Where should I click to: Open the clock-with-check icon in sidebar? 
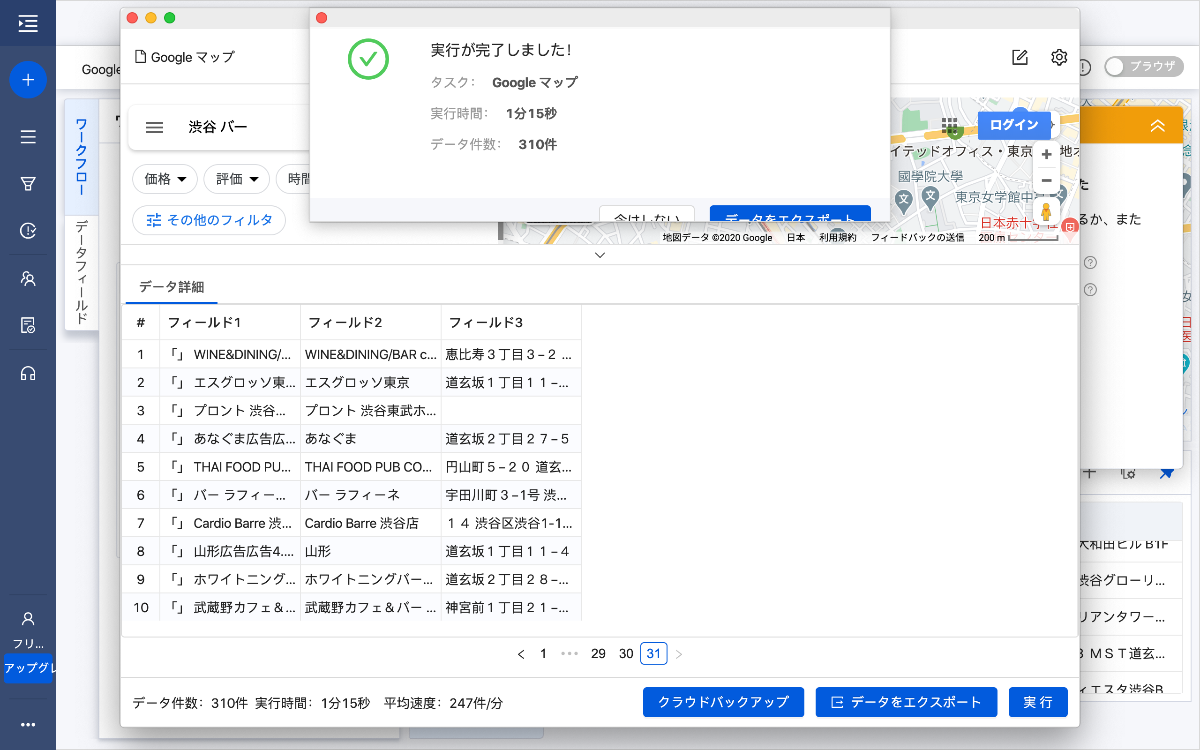tap(28, 231)
